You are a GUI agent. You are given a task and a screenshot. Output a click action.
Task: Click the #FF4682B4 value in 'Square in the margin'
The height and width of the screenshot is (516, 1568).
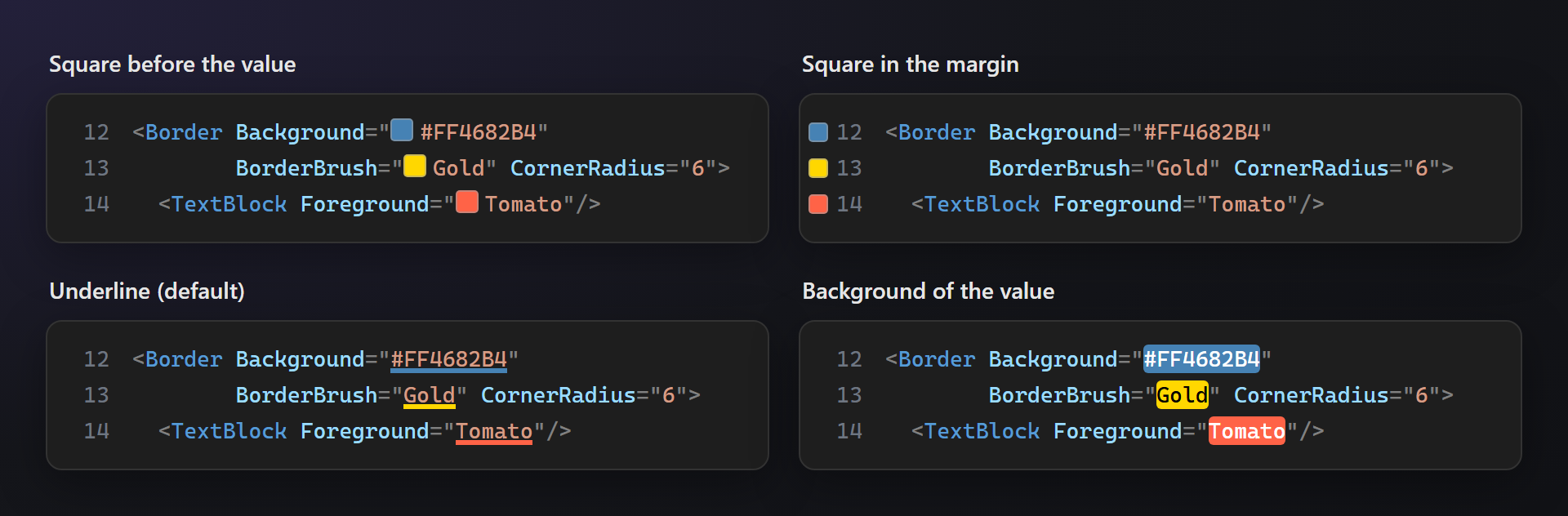(1202, 132)
